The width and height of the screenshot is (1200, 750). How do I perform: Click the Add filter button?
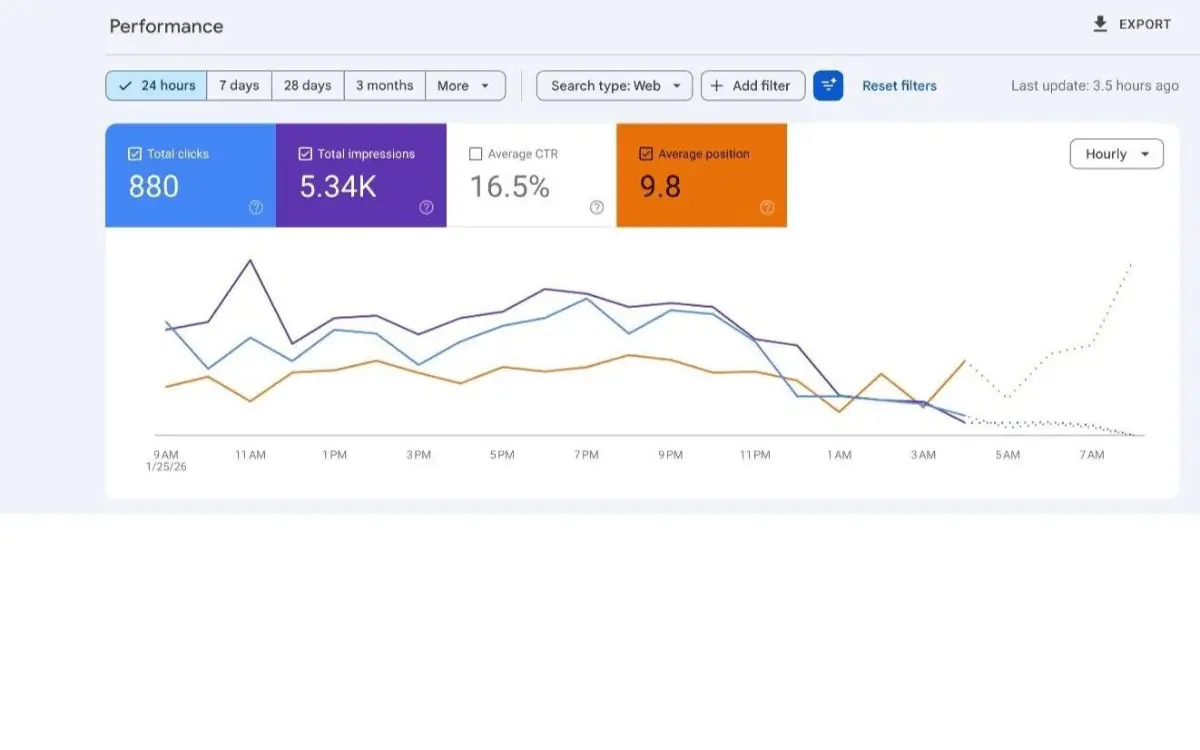tap(753, 86)
